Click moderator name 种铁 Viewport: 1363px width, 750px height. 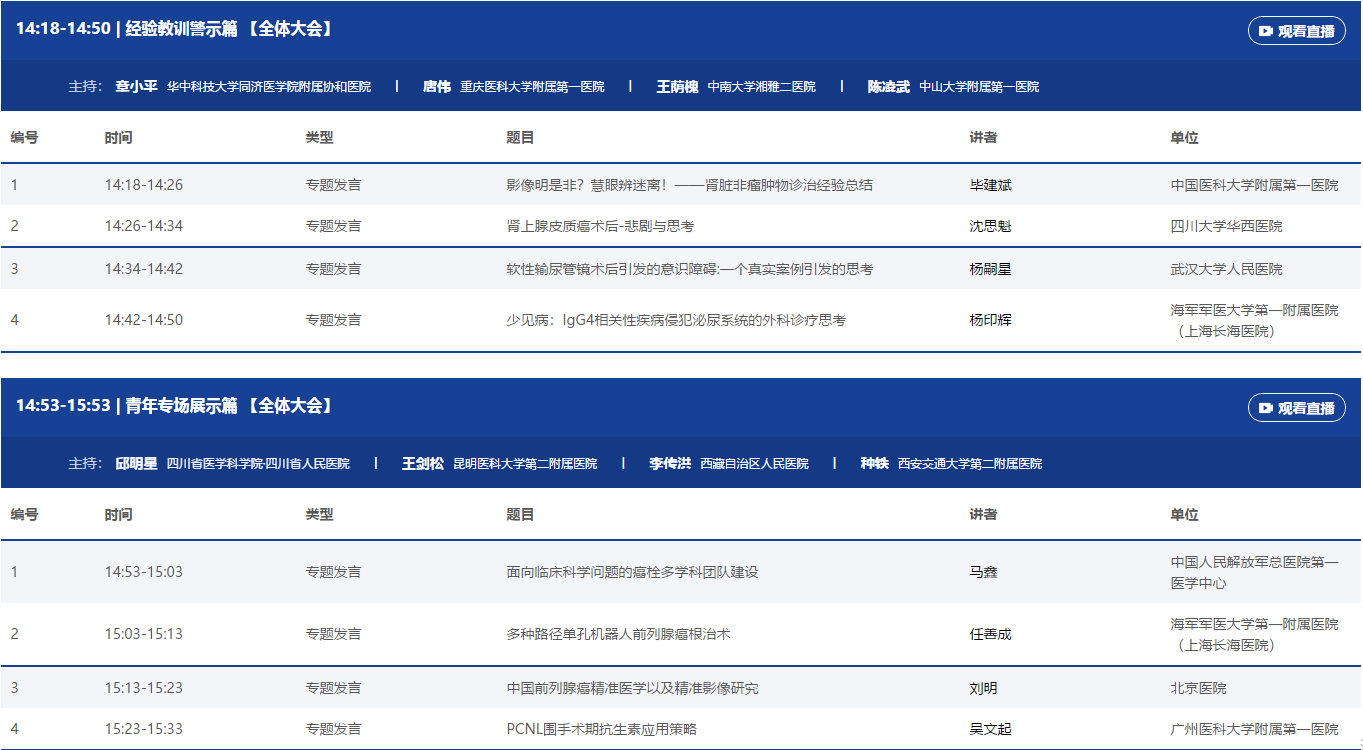click(874, 464)
